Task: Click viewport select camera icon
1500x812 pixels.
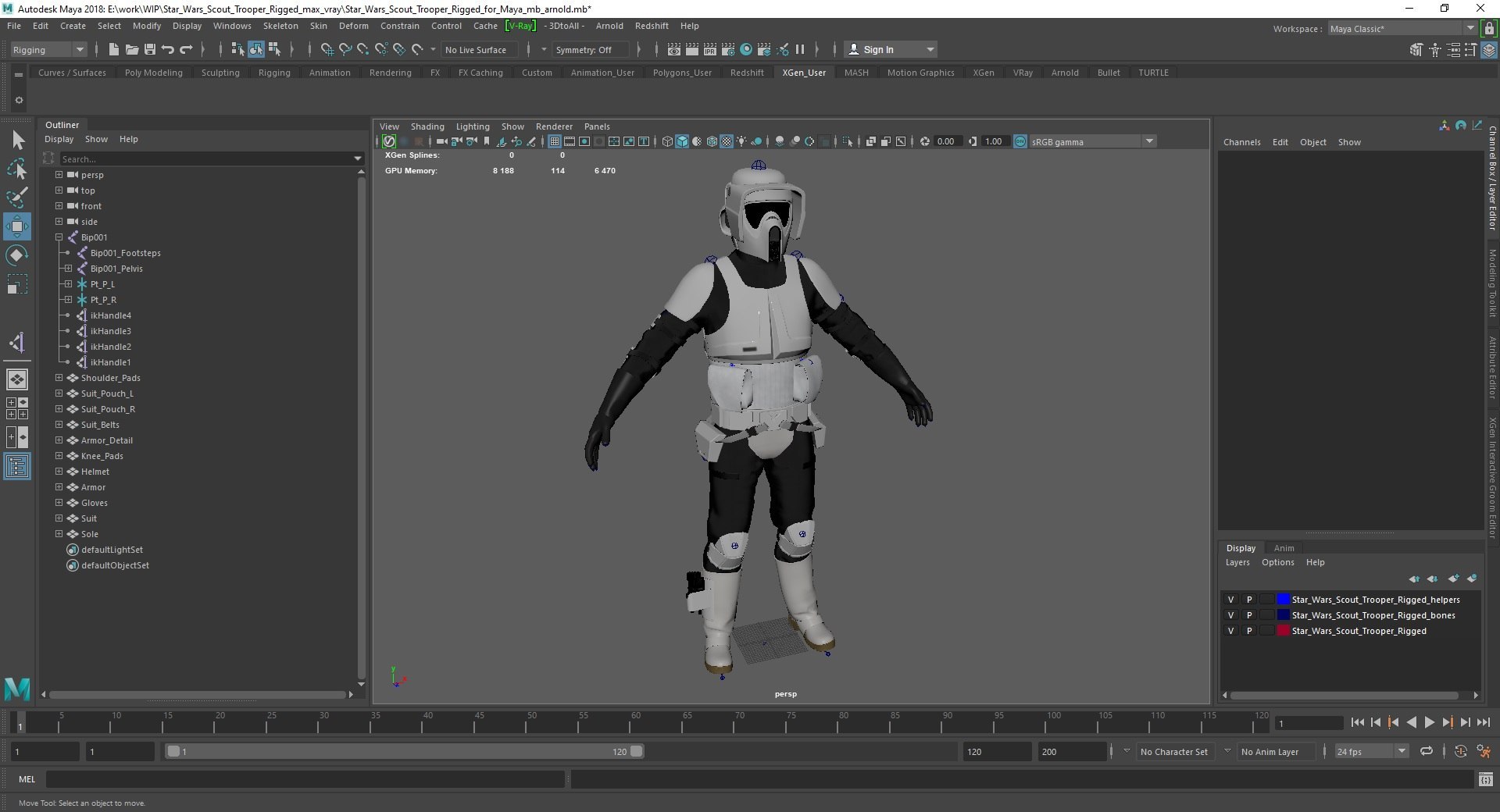Action: [x=441, y=141]
